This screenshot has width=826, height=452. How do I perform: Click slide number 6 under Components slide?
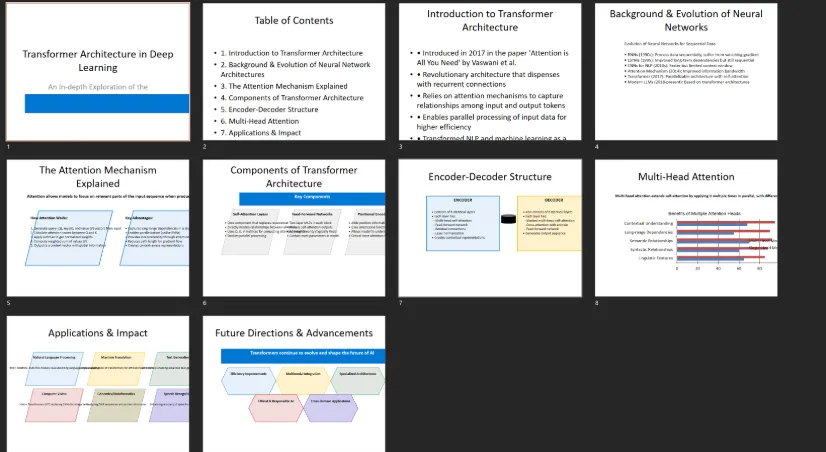click(x=204, y=303)
